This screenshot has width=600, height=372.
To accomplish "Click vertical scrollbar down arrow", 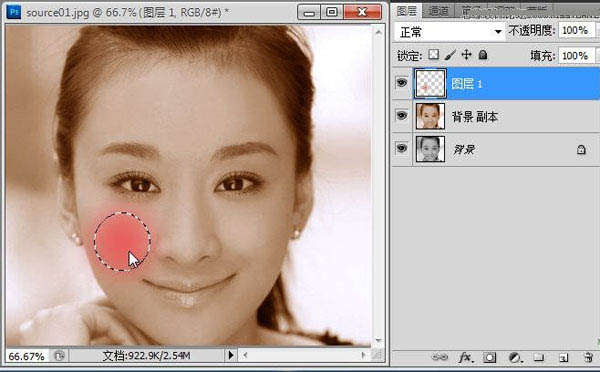I will pos(378,341).
